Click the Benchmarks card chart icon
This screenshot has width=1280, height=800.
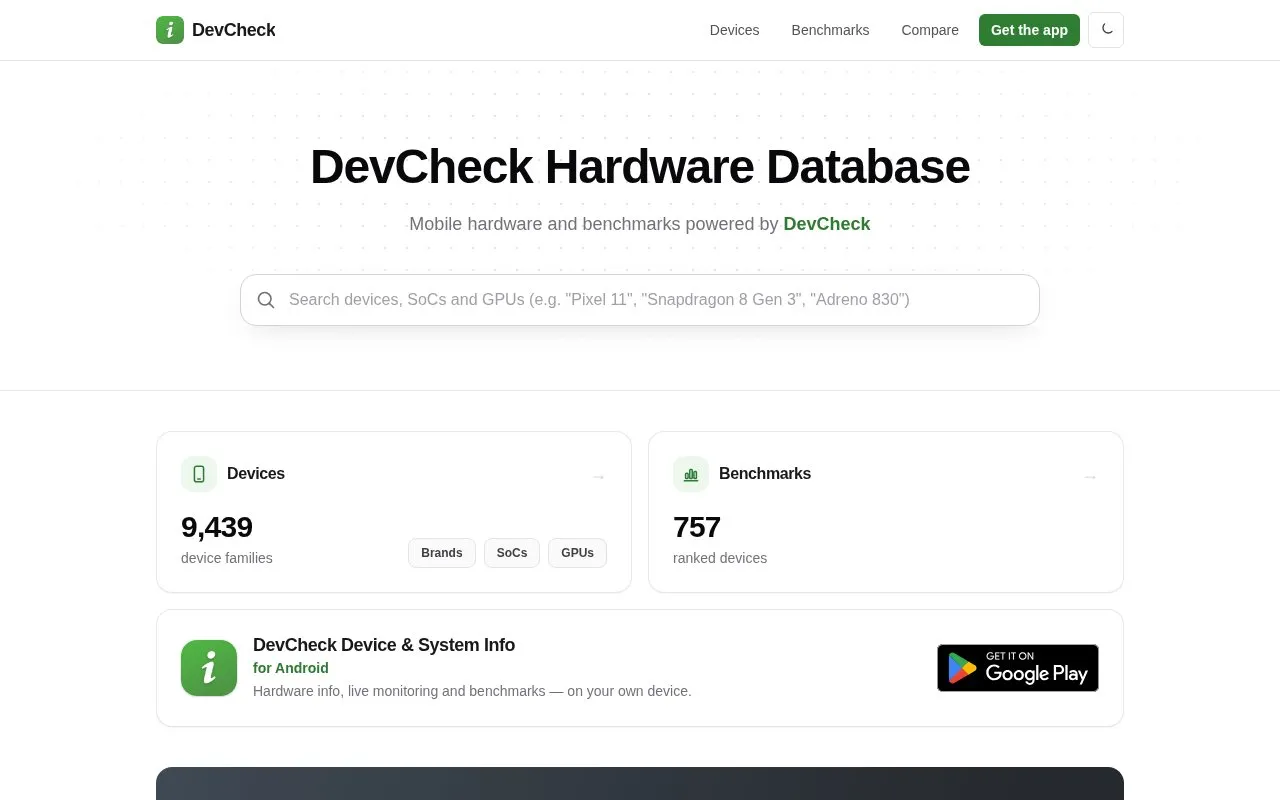(x=691, y=474)
